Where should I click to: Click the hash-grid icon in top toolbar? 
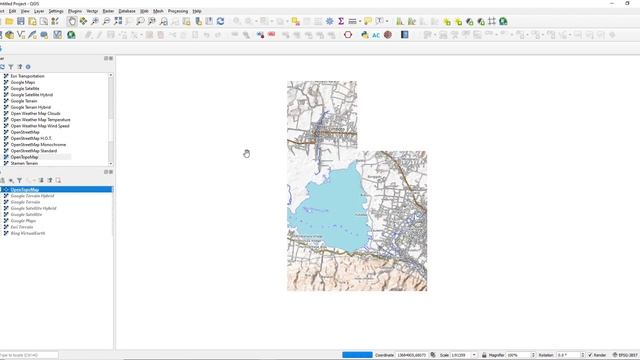[492, 21]
